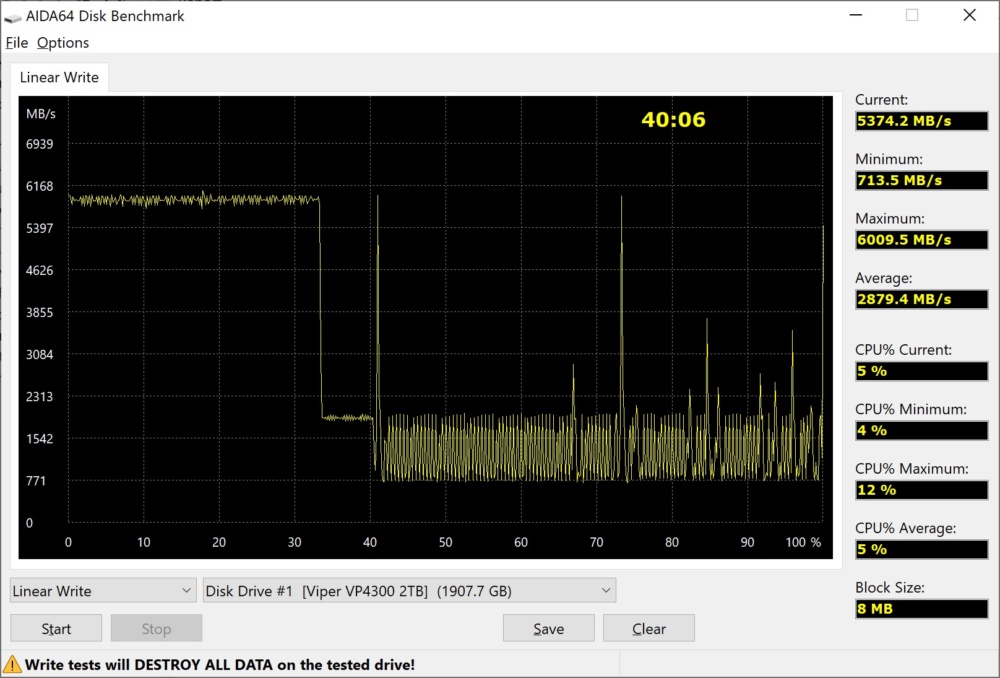Open the Options menu
The height and width of the screenshot is (678, 1000).
point(62,43)
